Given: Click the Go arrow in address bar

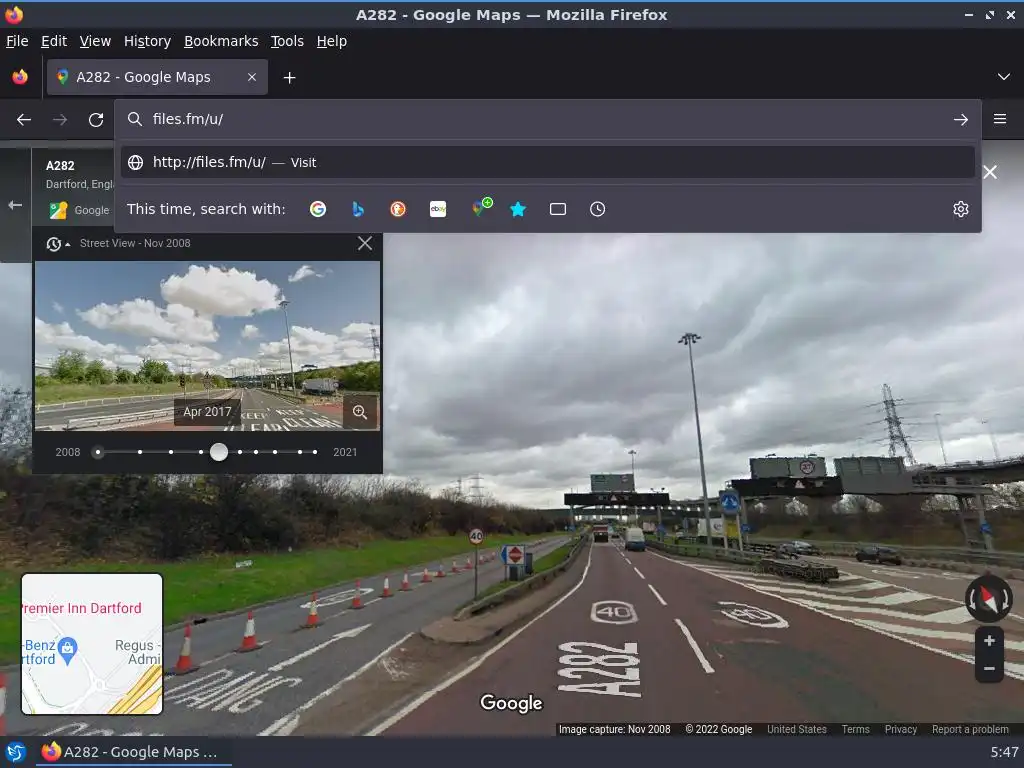Looking at the screenshot, I should coord(961,120).
